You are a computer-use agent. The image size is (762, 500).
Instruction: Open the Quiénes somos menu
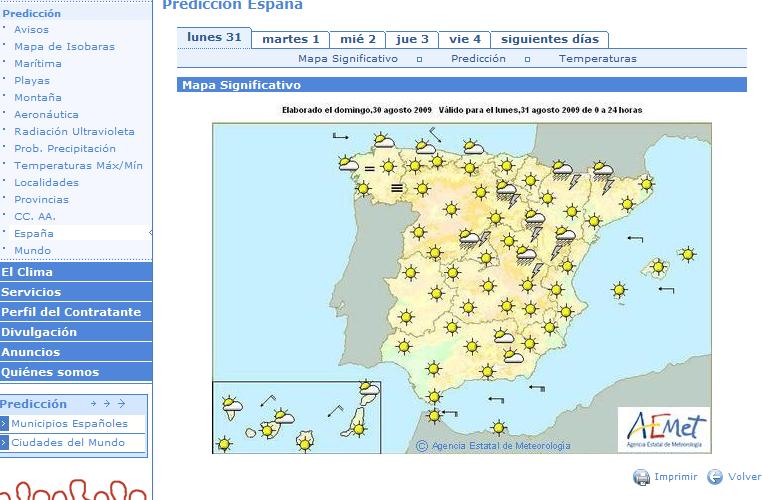tap(76, 372)
